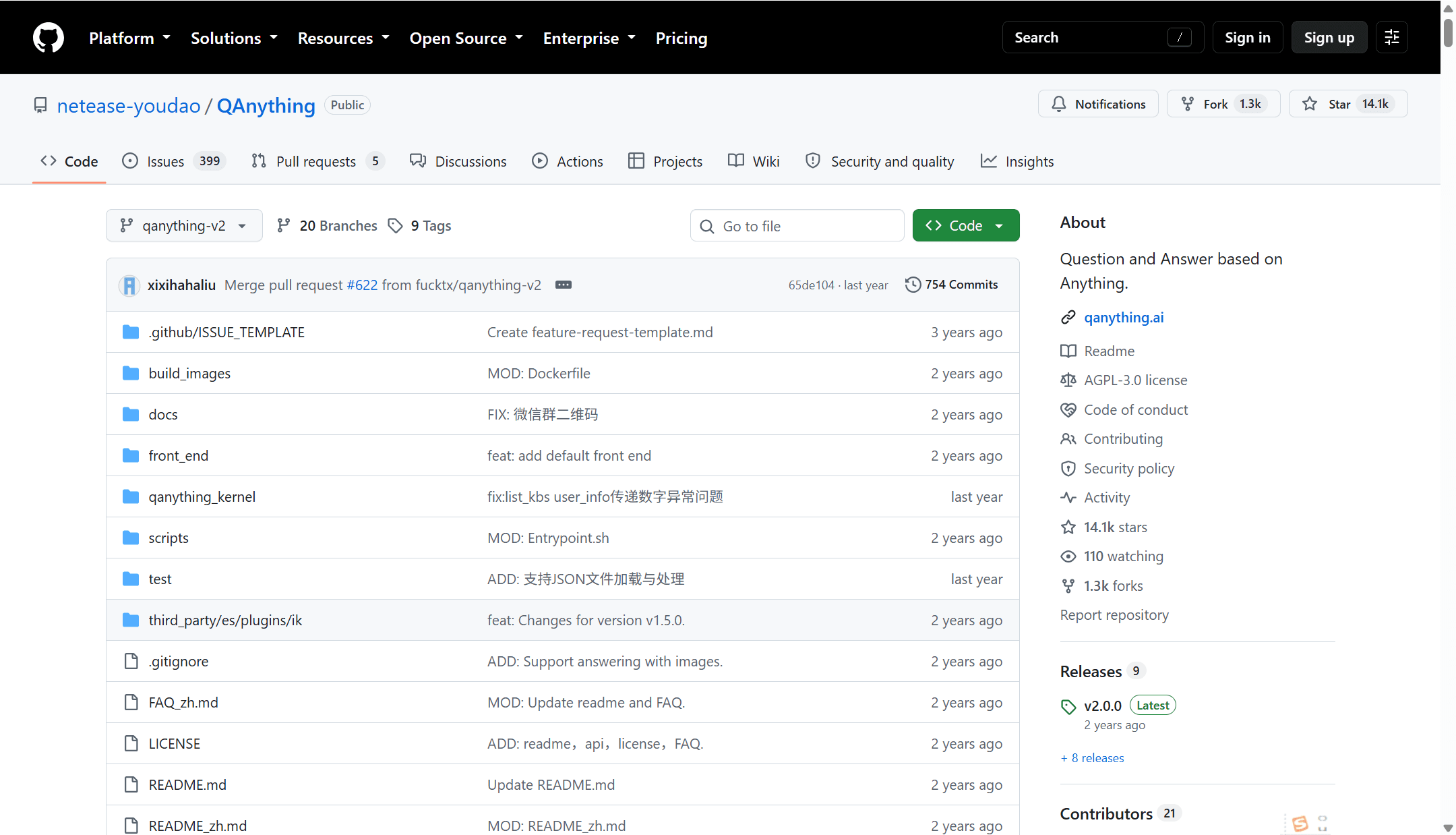The width and height of the screenshot is (1456, 835).
Task: Open the front_end folder
Action: click(179, 456)
